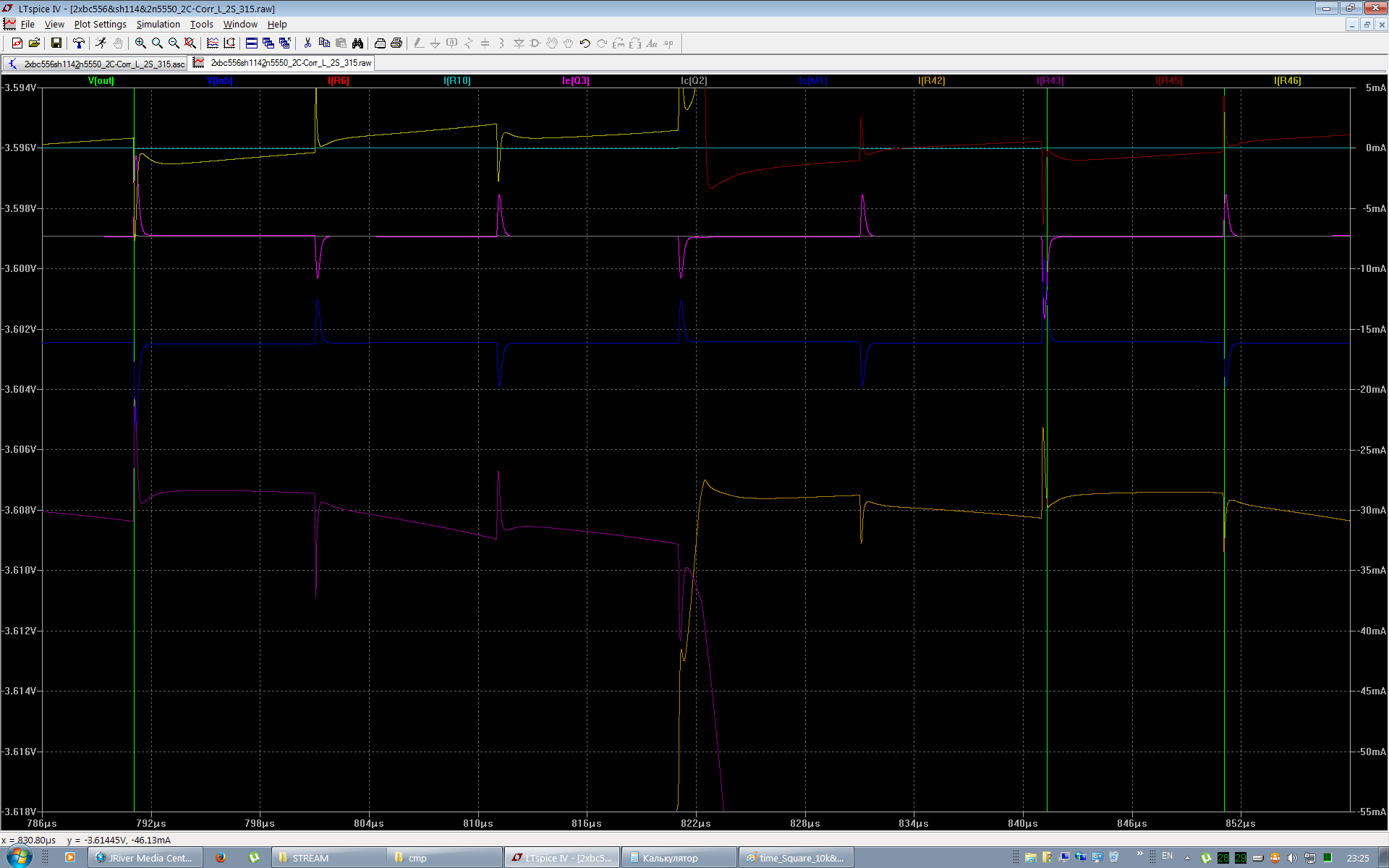Screen dimensions: 1389x868
Task: Click the I(R6) trace label
Action: (339, 81)
